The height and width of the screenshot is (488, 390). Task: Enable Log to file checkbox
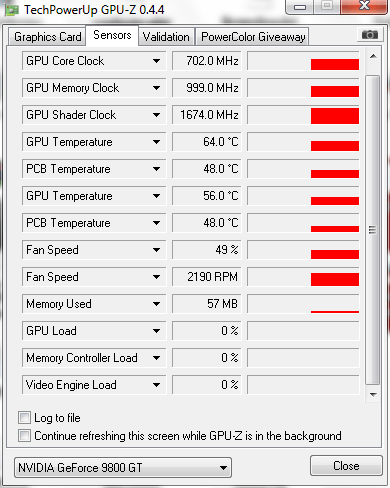click(x=24, y=417)
